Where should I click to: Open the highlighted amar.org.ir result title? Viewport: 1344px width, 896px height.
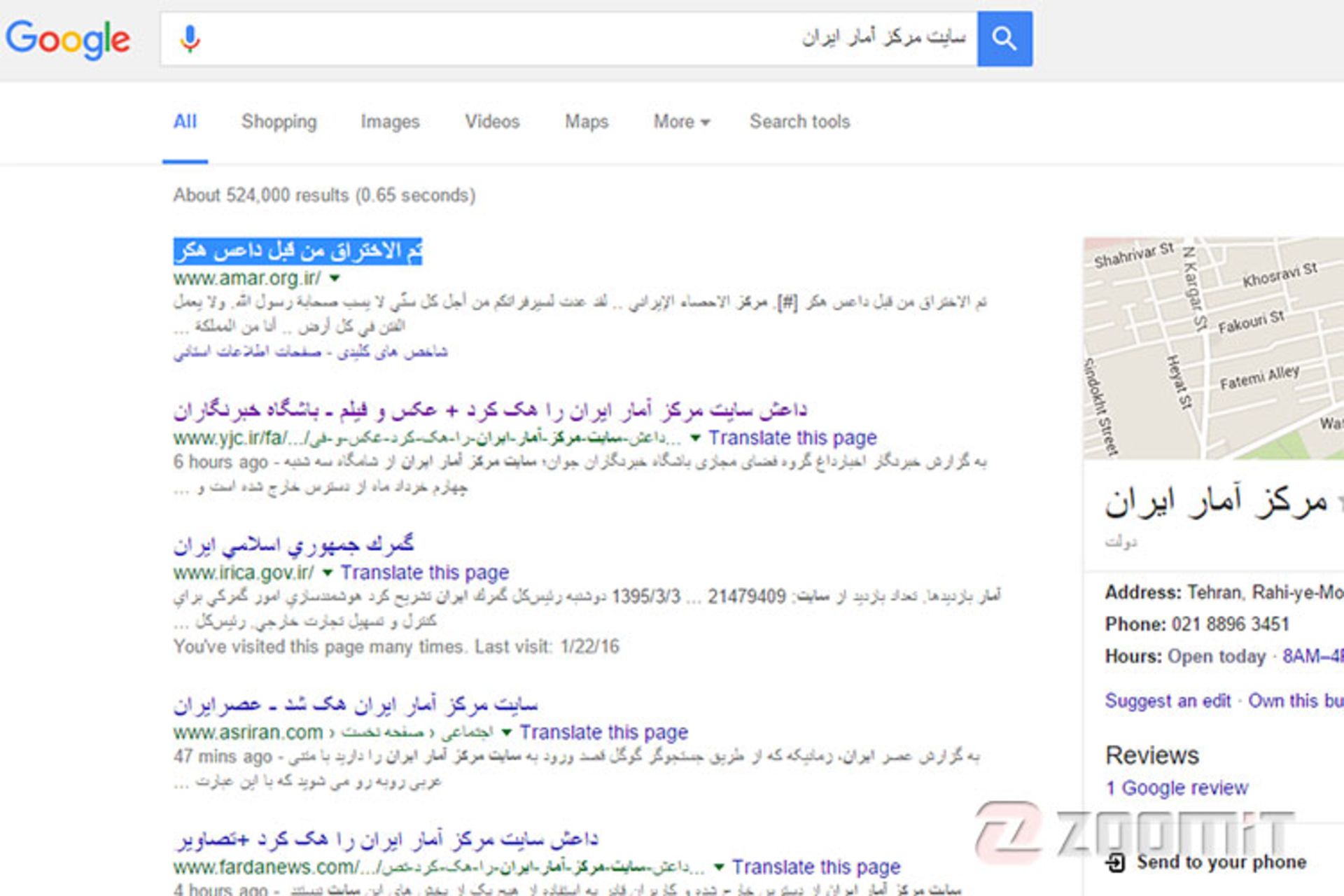point(297,251)
